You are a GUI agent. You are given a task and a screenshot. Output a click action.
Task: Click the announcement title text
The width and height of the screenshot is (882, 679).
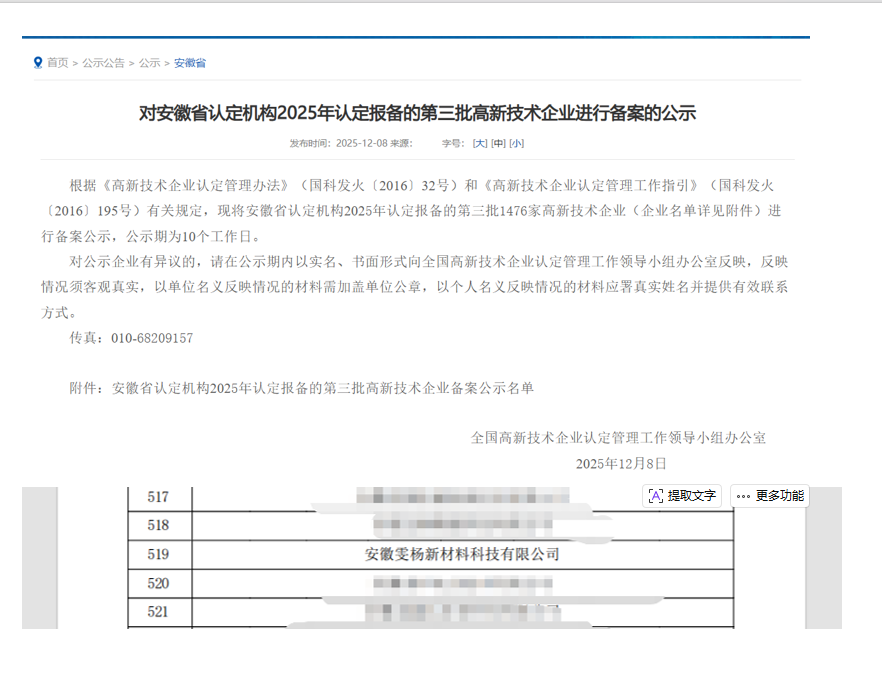440,113
